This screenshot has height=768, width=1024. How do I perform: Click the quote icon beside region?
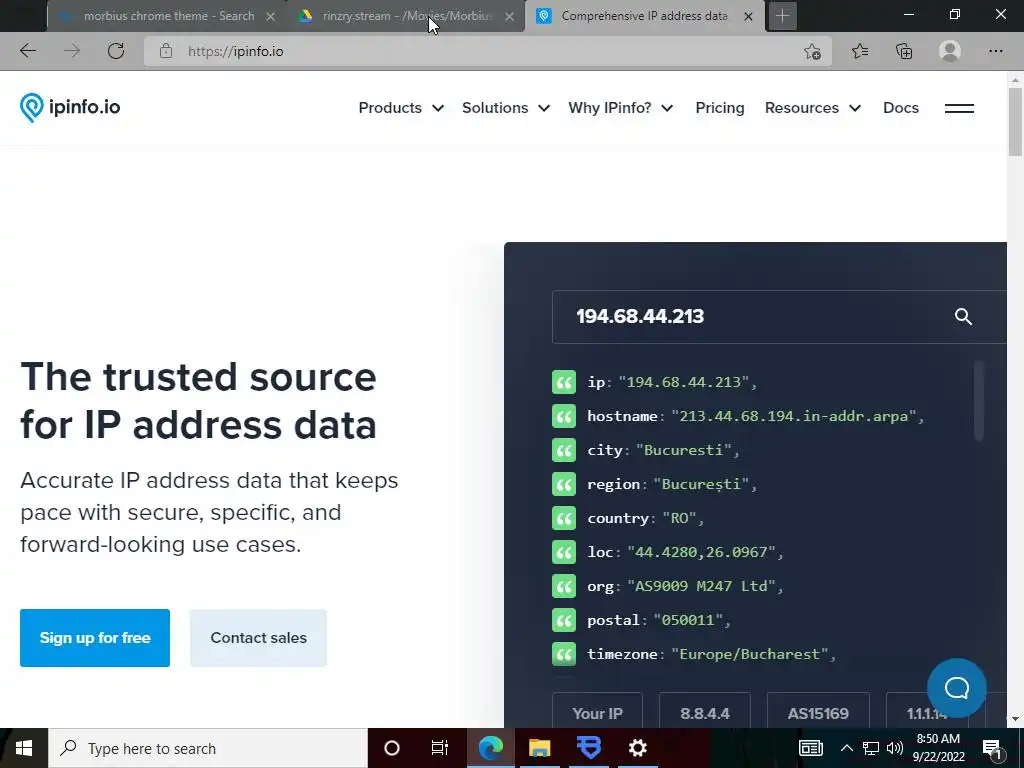pyautogui.click(x=564, y=484)
